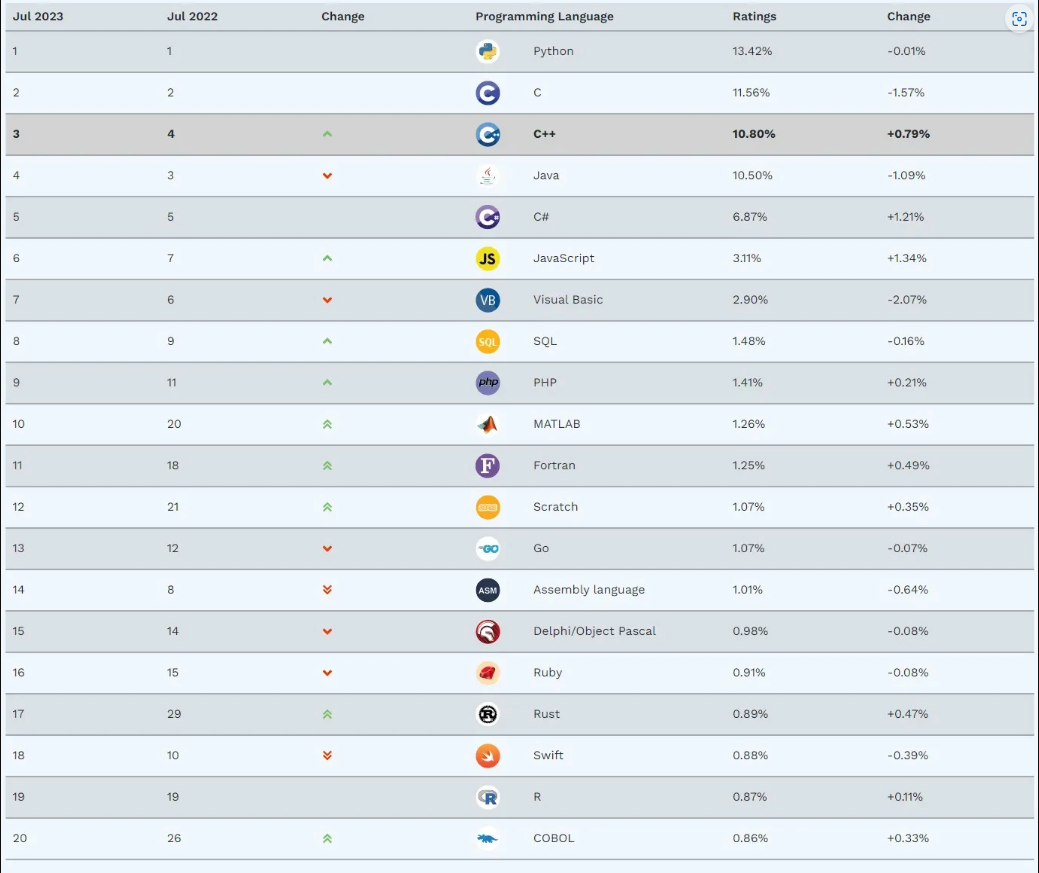Viewport: 1039px width, 873px height.
Task: Click the MATLAB logo icon
Action: pos(487,424)
